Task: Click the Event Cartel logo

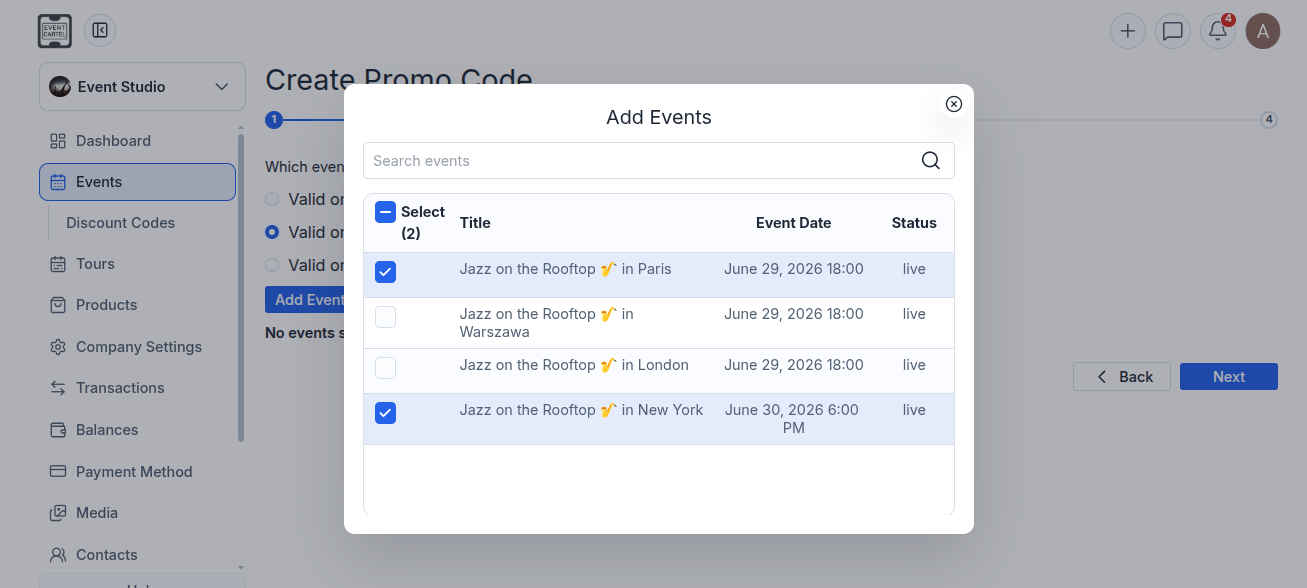Action: [55, 30]
